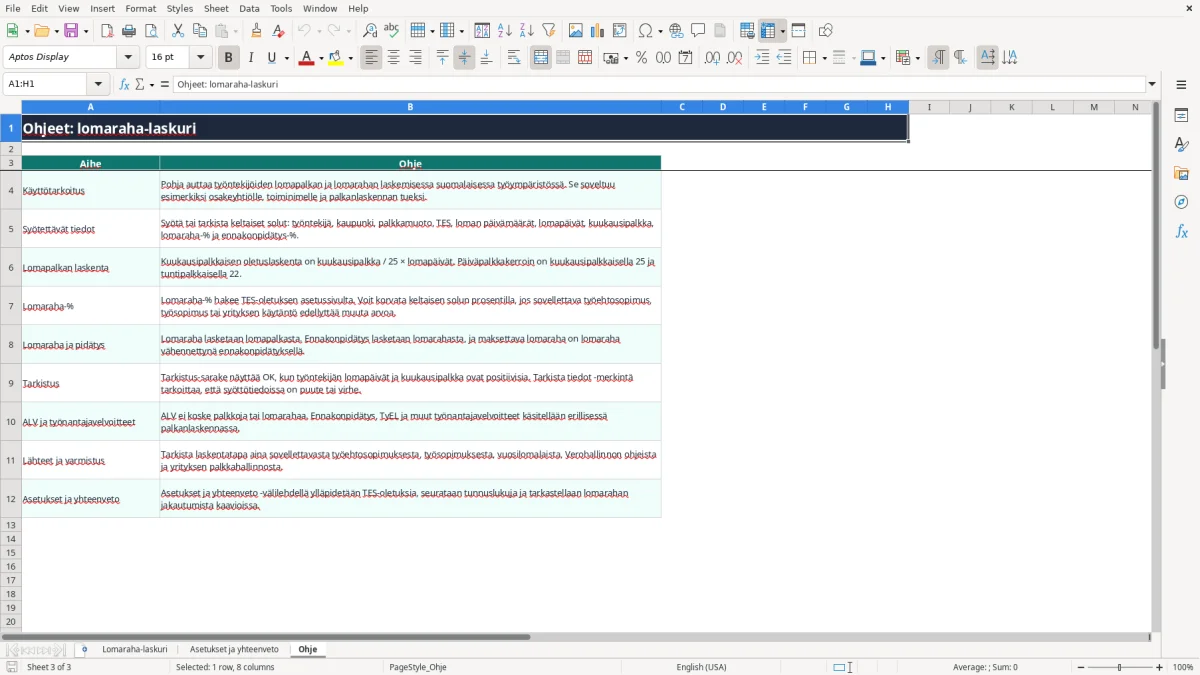Viewport: 1200px width, 675px height.
Task: Sort ascending using the A-Z icon
Action: tap(505, 31)
